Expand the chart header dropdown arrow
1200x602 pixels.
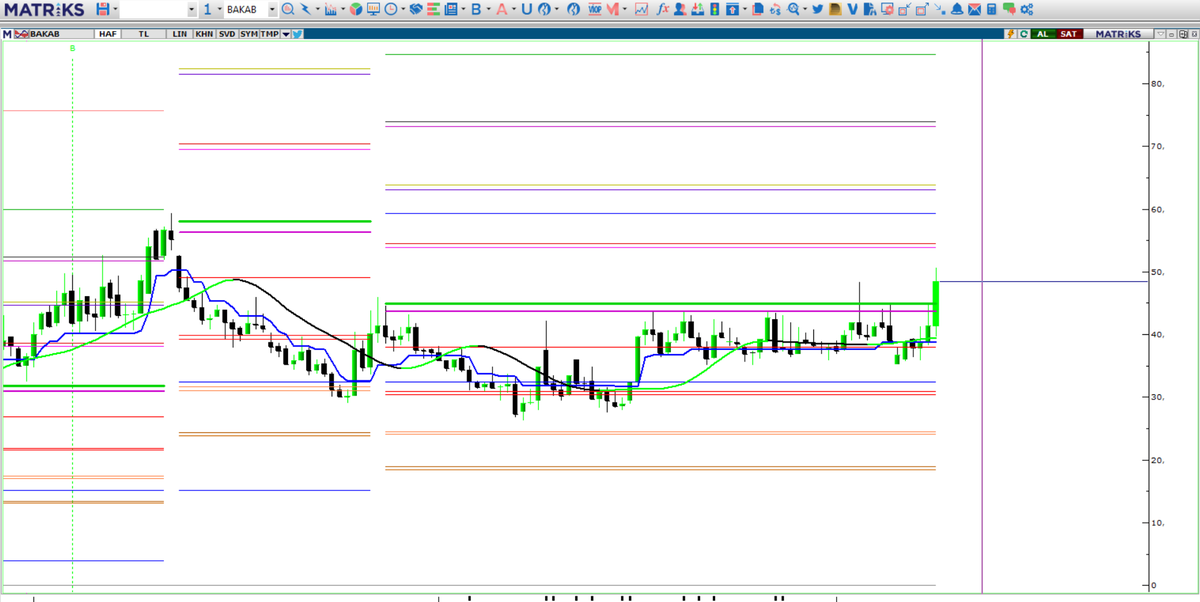(x=286, y=34)
